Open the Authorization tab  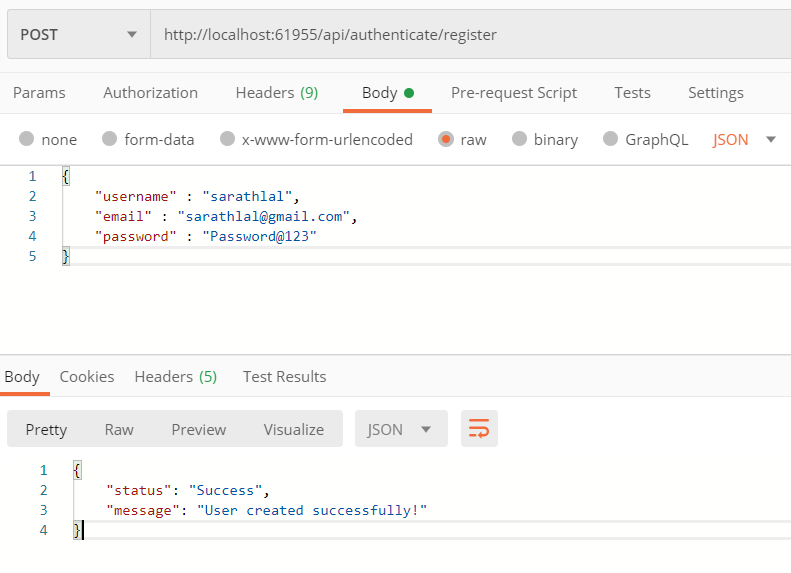click(150, 92)
